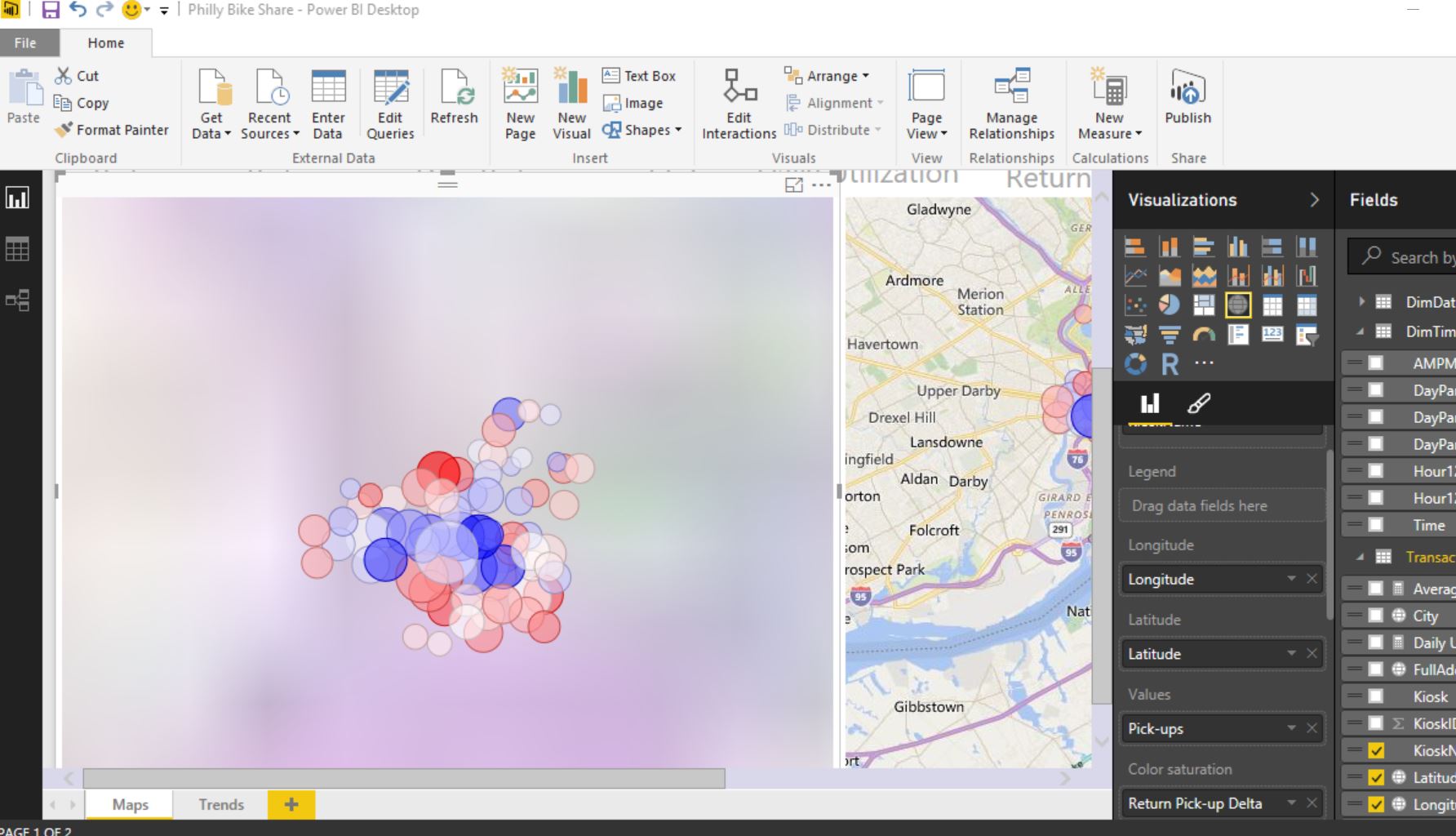The height and width of the screenshot is (836, 1456).
Task: Open Relationships view in left sidebar
Action: point(17,300)
